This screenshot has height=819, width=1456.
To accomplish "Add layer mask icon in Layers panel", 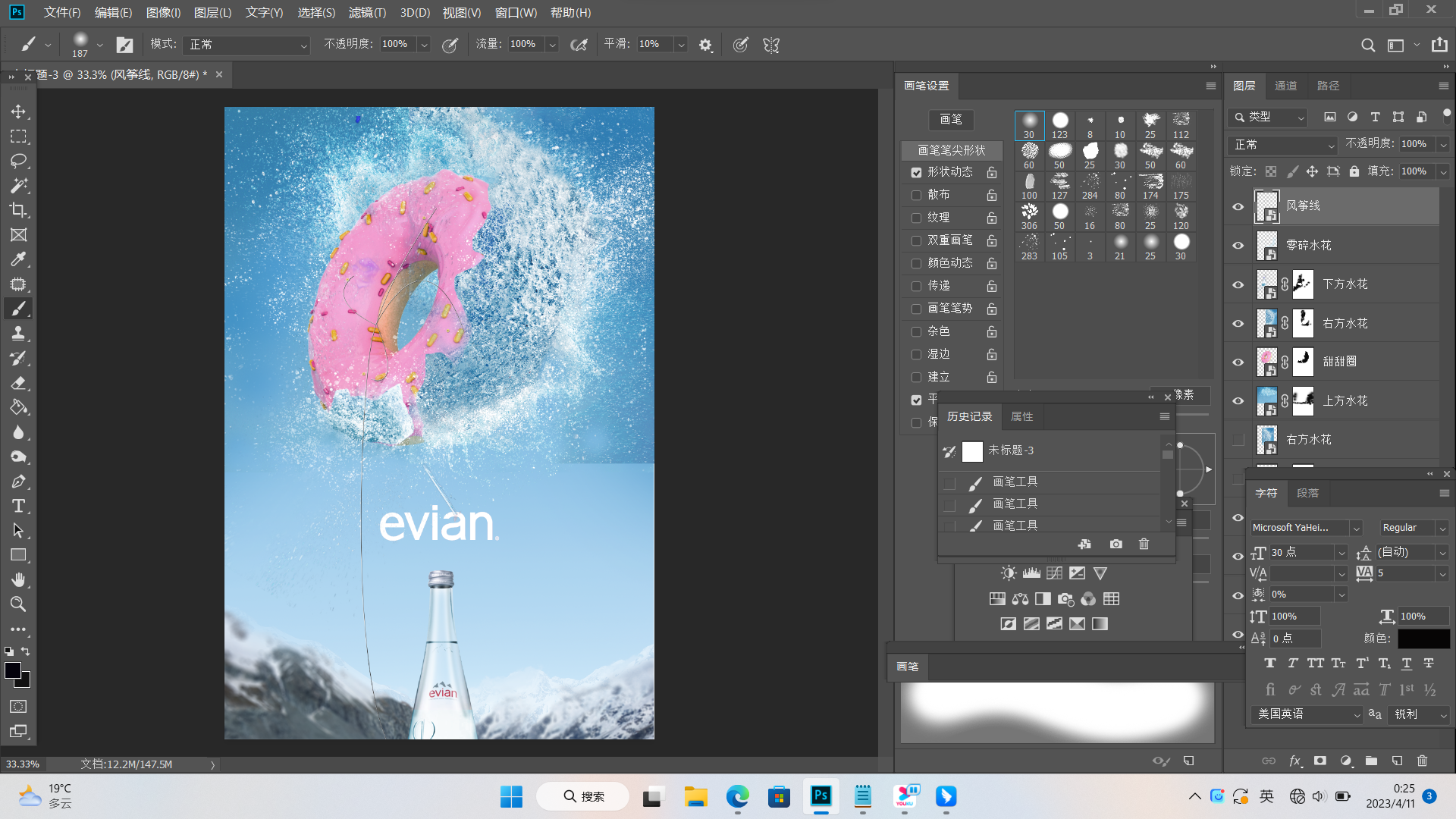I will pyautogui.click(x=1320, y=761).
